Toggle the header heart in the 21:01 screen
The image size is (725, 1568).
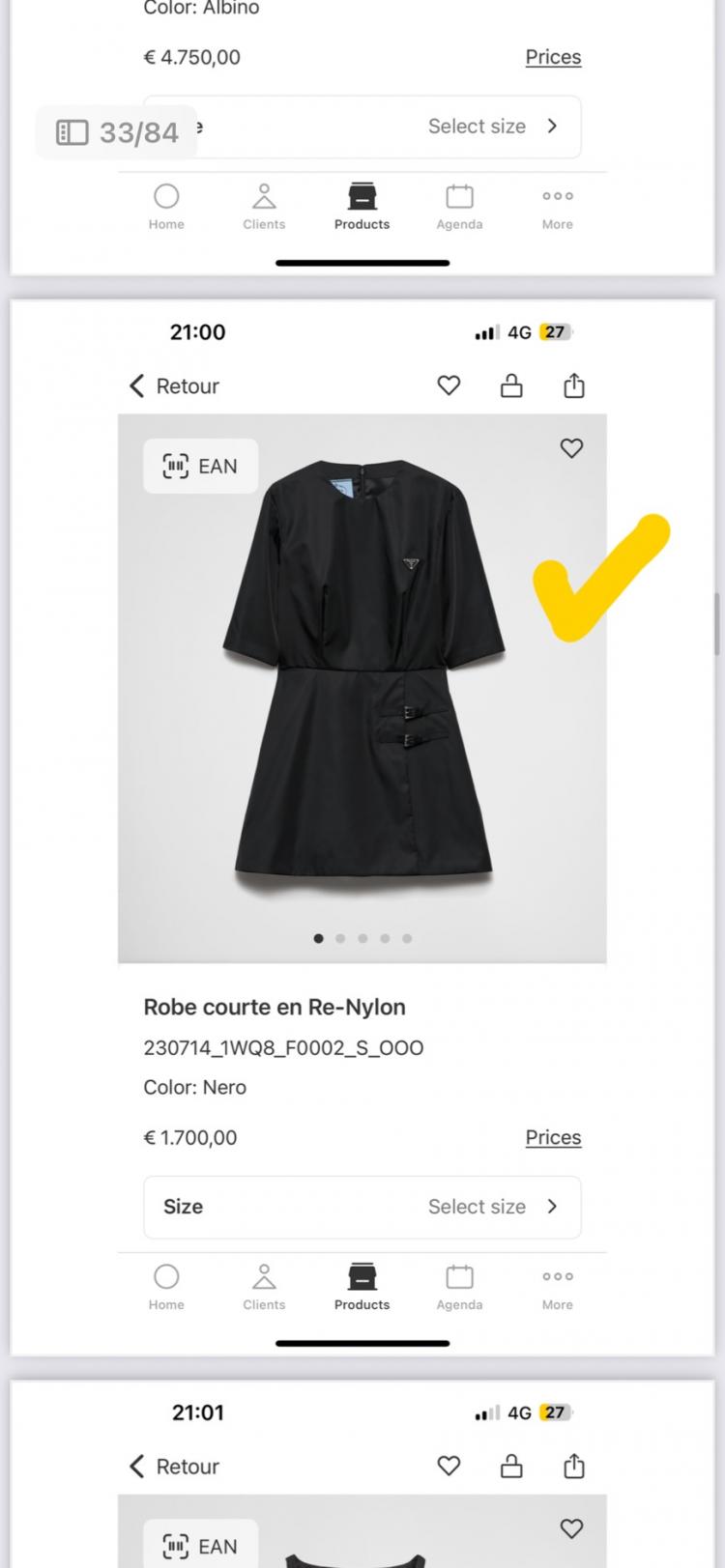[x=449, y=1466]
